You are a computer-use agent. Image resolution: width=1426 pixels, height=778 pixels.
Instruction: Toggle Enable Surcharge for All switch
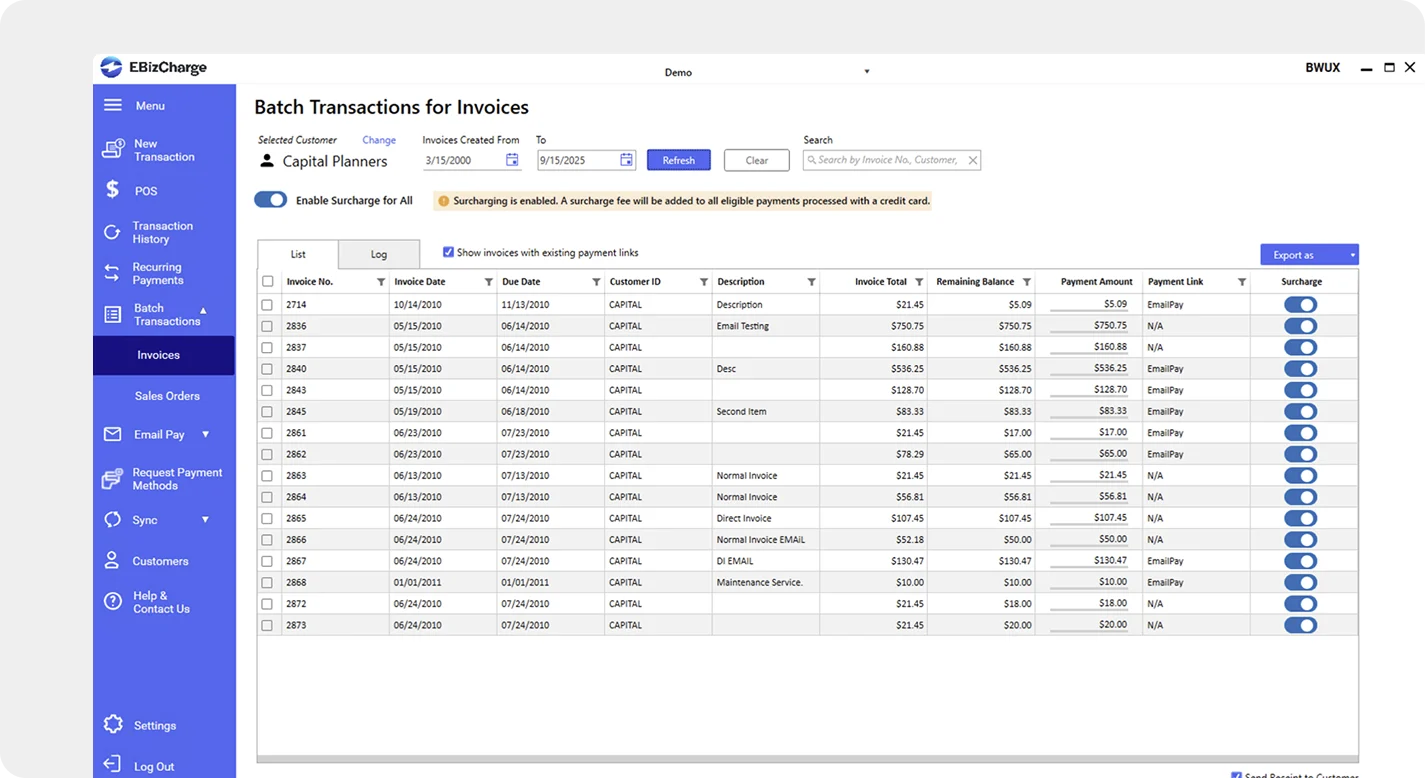pos(271,200)
